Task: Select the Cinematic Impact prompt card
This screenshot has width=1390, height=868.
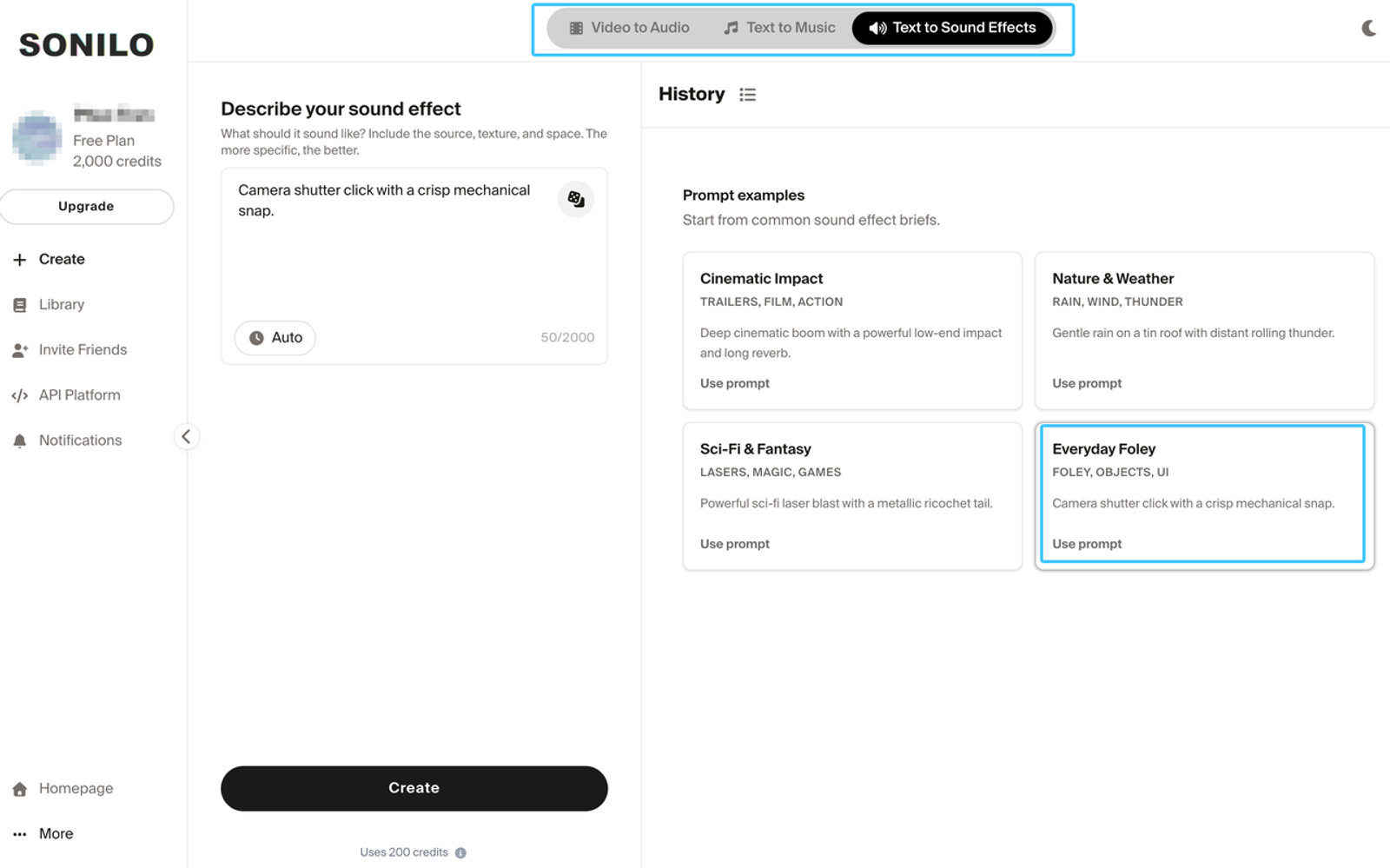Action: [852, 330]
